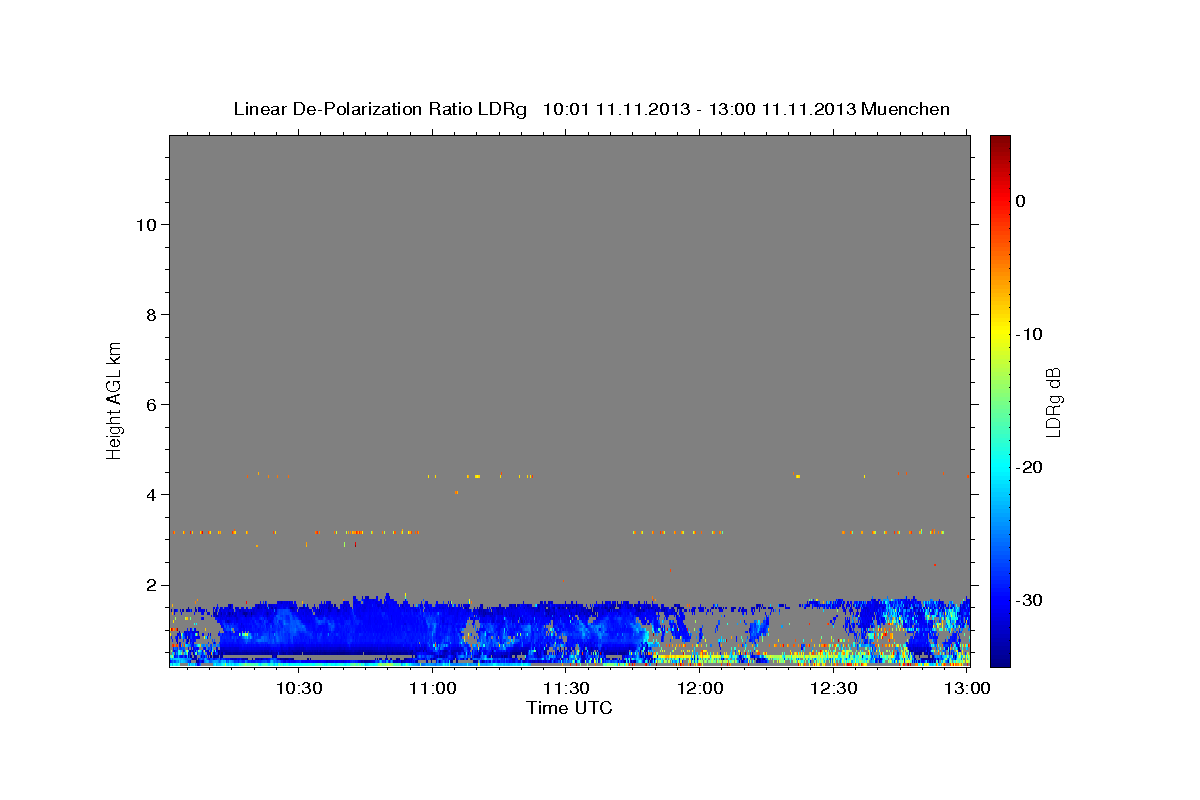
Task: Click the colorbar value -30
Action: 1030,600
